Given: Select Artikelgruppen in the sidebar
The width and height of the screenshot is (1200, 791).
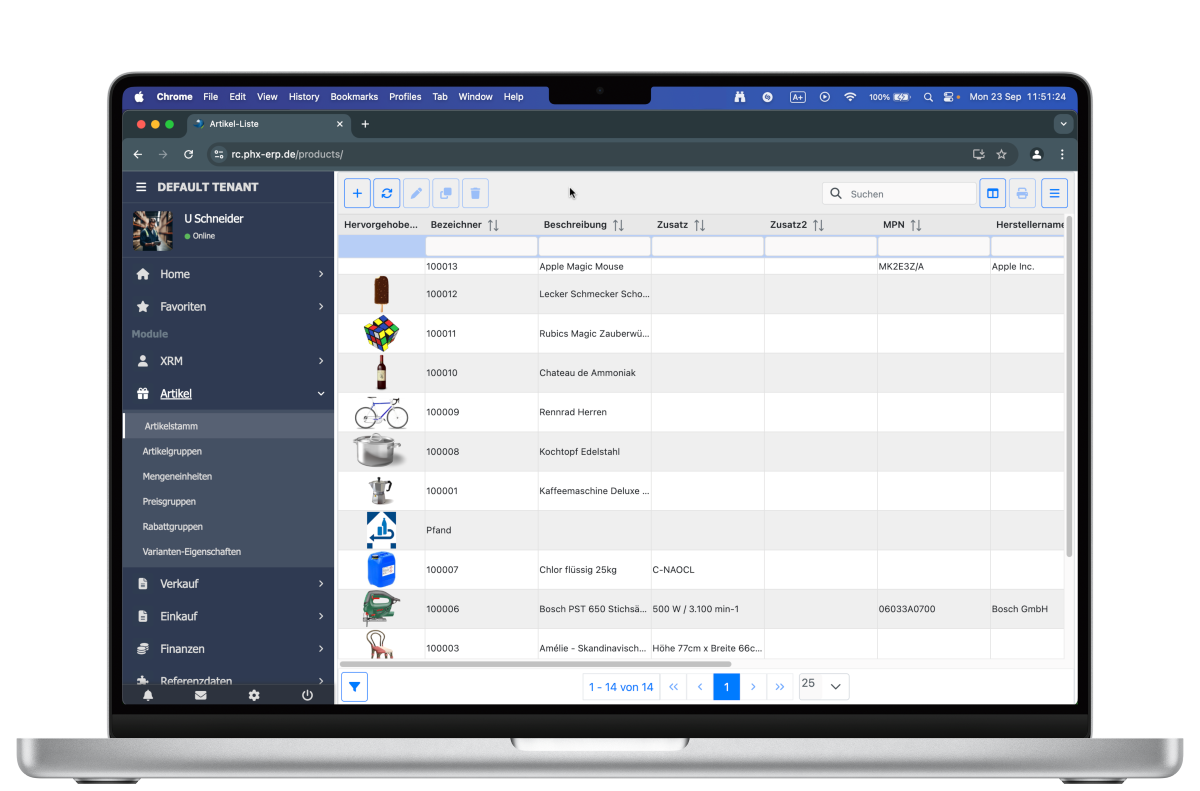Looking at the screenshot, I should tap(172, 451).
